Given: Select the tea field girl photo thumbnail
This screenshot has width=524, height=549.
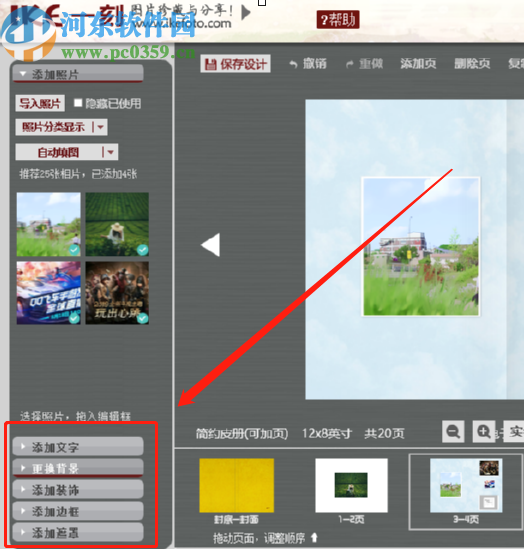Looking at the screenshot, I should pyautogui.click(x=117, y=224).
